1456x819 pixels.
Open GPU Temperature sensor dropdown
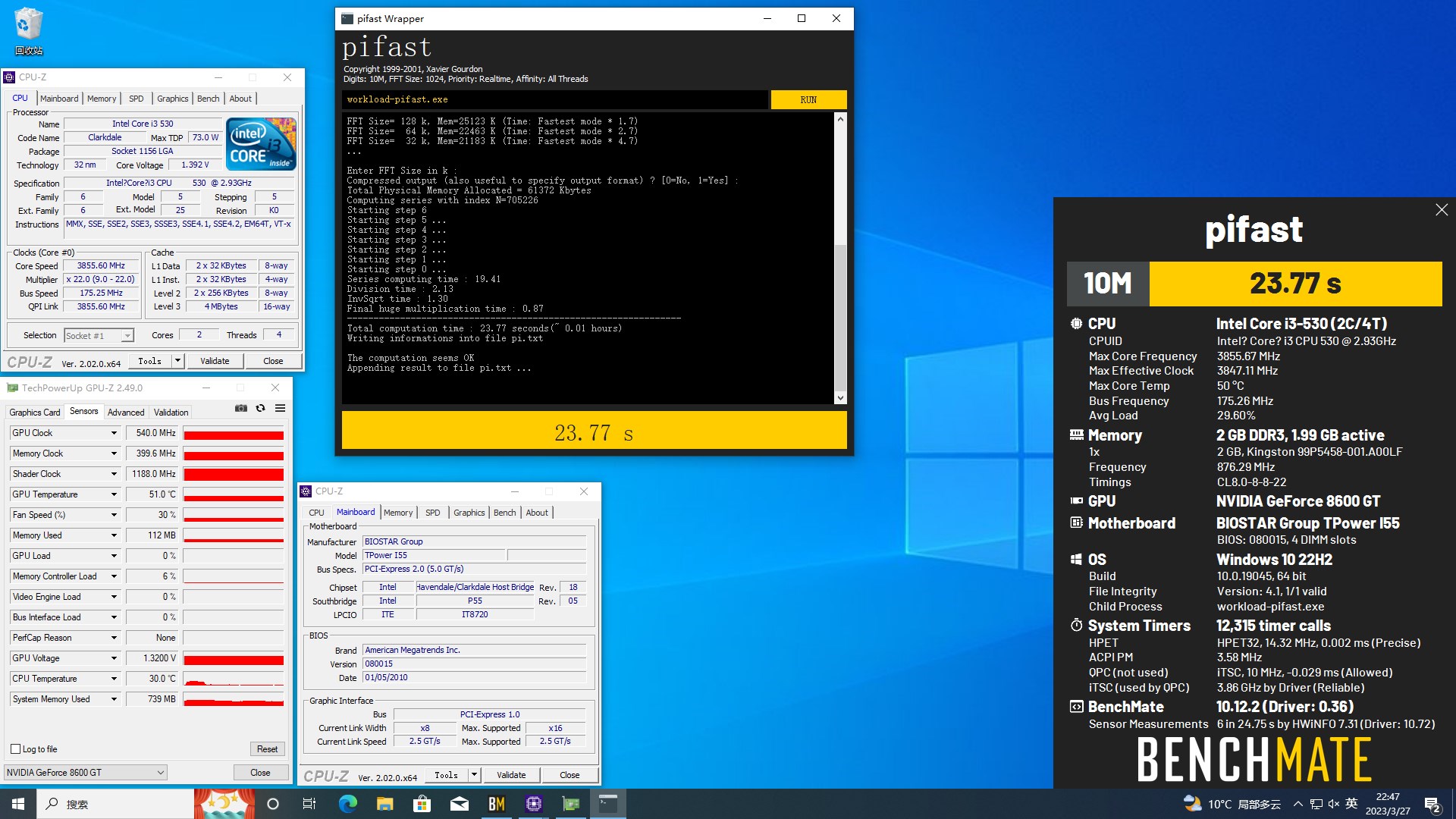click(x=115, y=494)
